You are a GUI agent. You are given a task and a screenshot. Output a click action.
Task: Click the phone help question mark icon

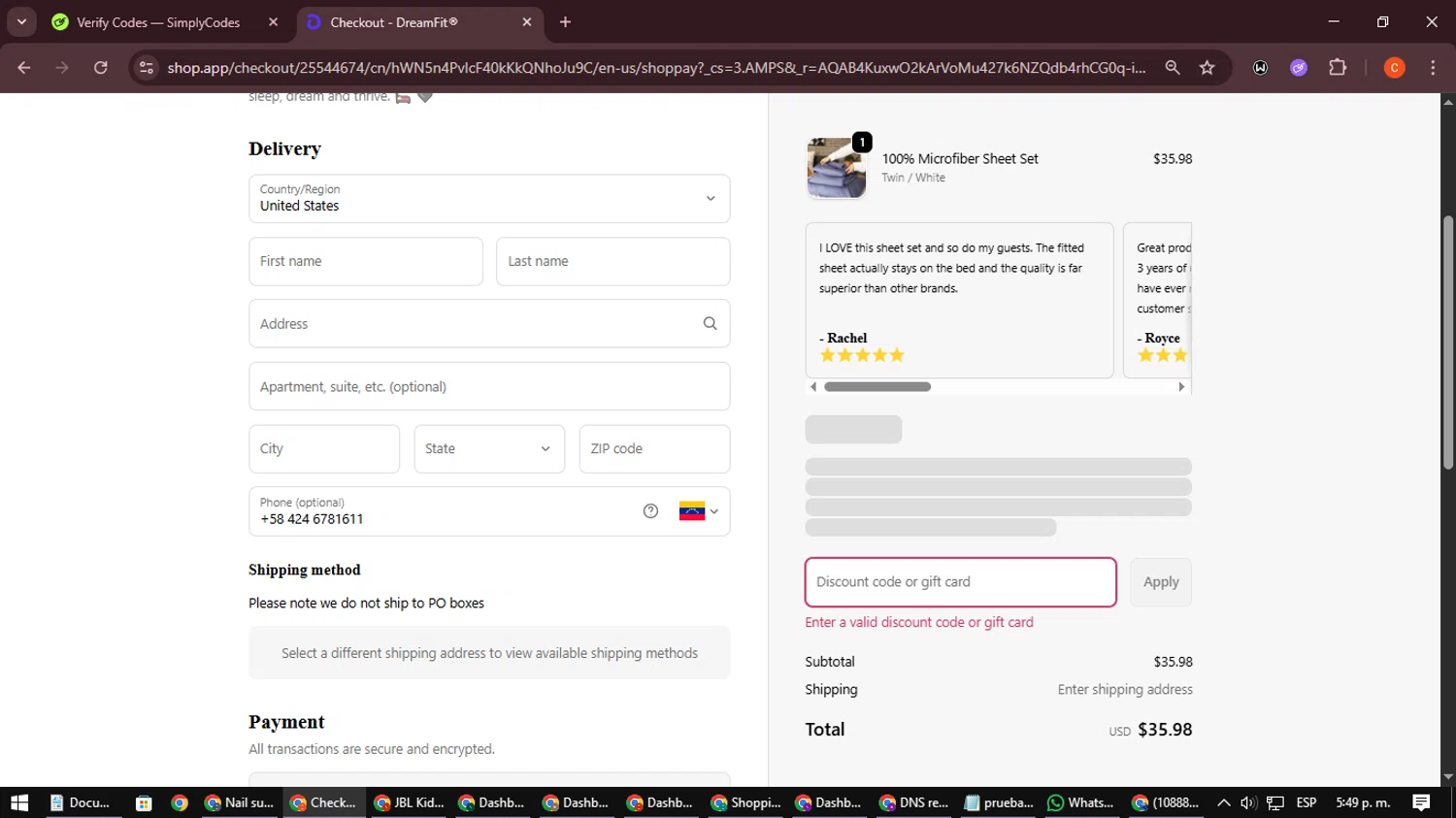pos(650,511)
